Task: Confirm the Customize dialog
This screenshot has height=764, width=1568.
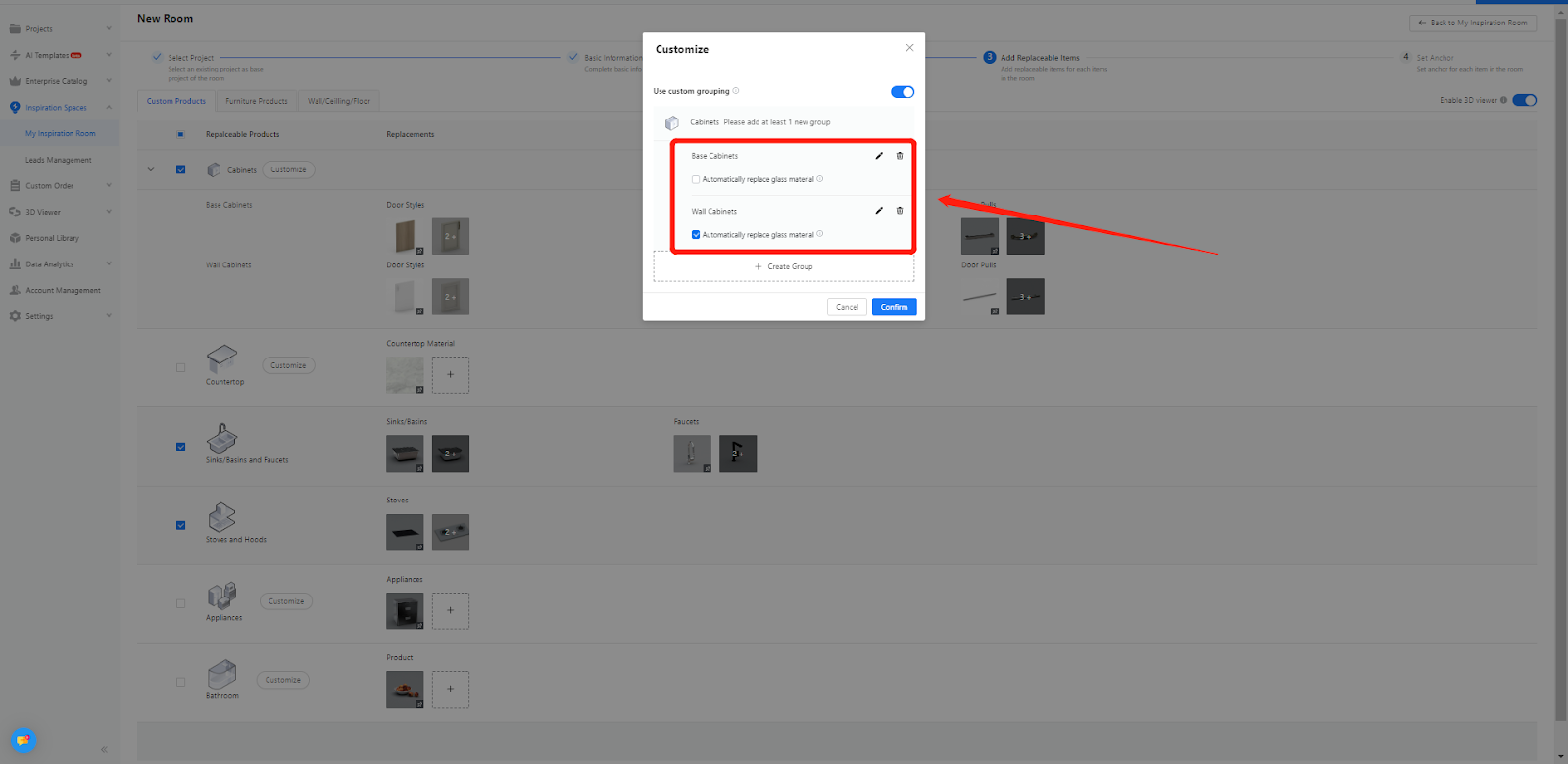Action: click(x=894, y=307)
